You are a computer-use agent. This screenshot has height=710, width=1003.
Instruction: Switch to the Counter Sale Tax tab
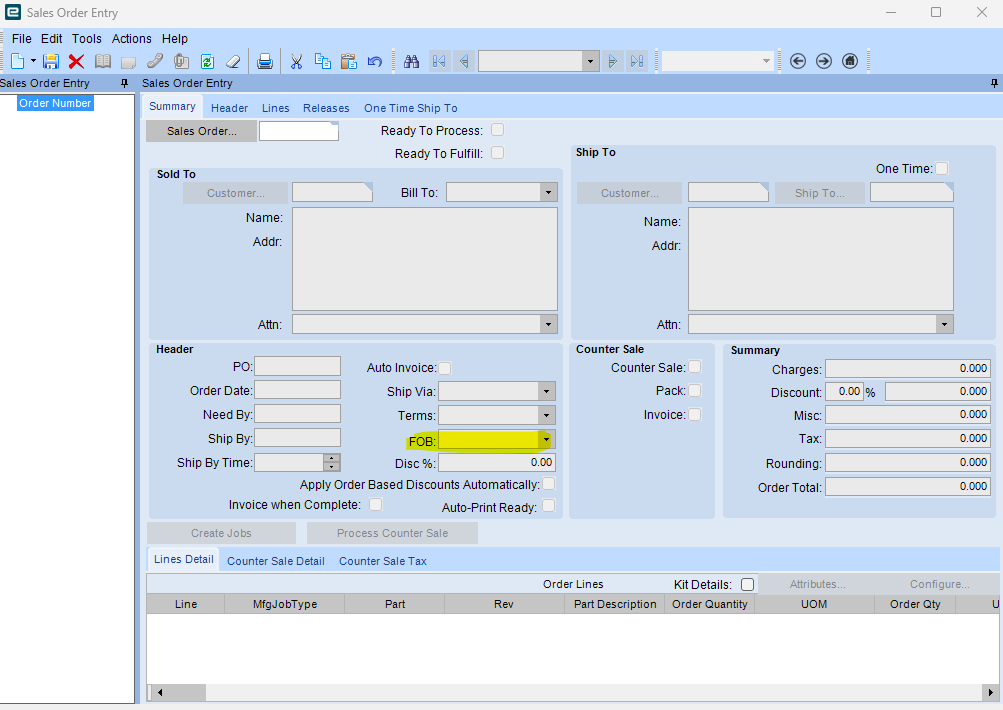tap(382, 561)
